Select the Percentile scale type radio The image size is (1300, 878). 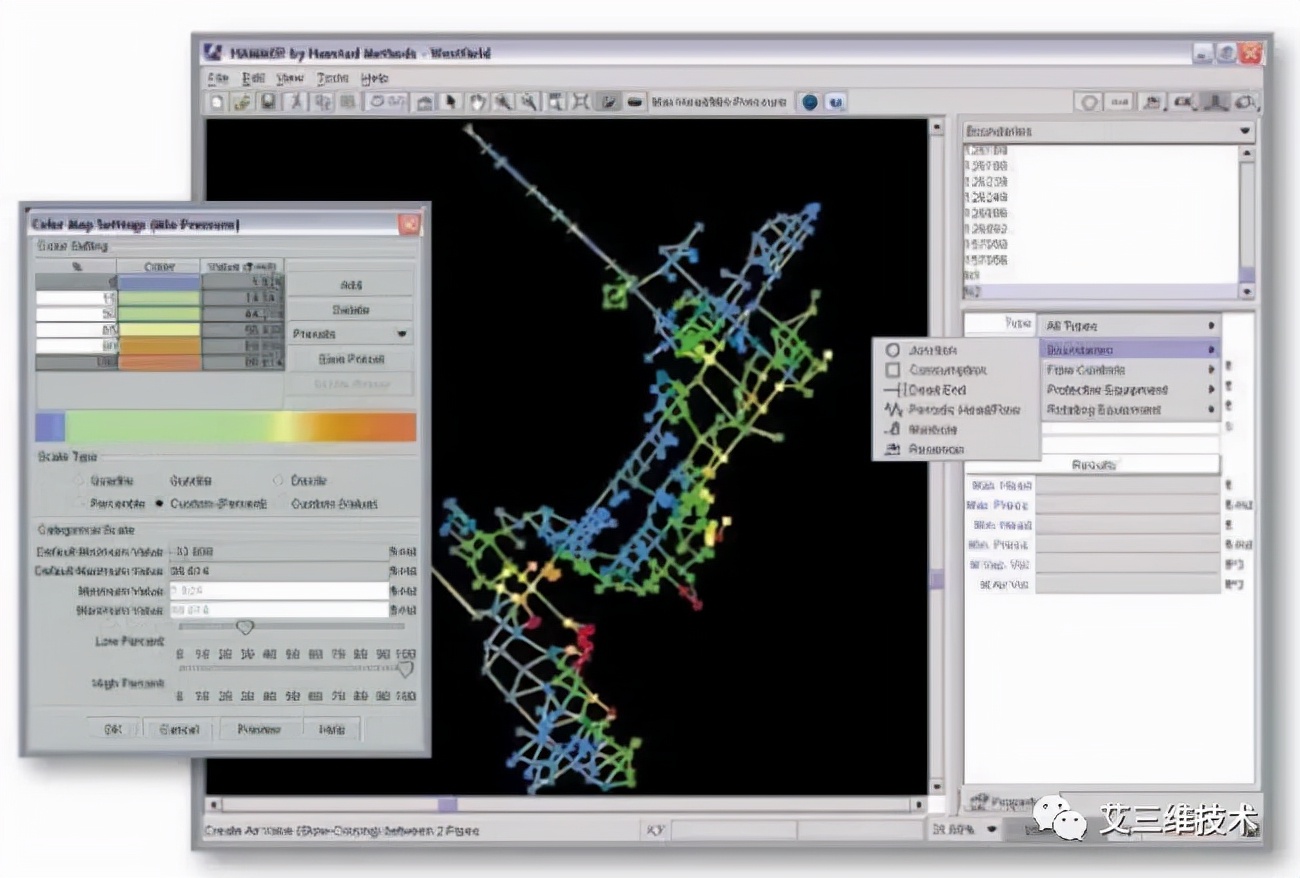pos(79,504)
